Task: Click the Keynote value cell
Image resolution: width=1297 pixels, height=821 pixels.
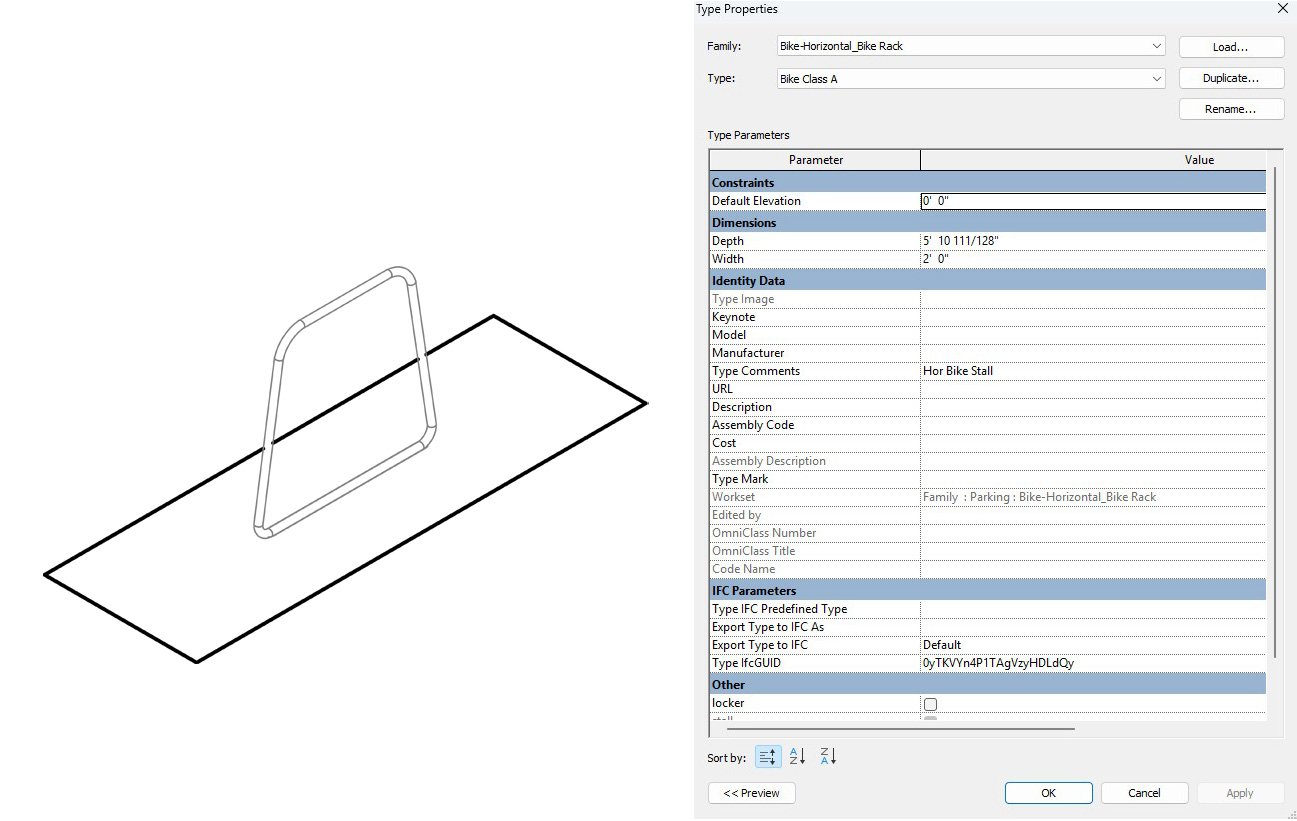Action: (1093, 317)
